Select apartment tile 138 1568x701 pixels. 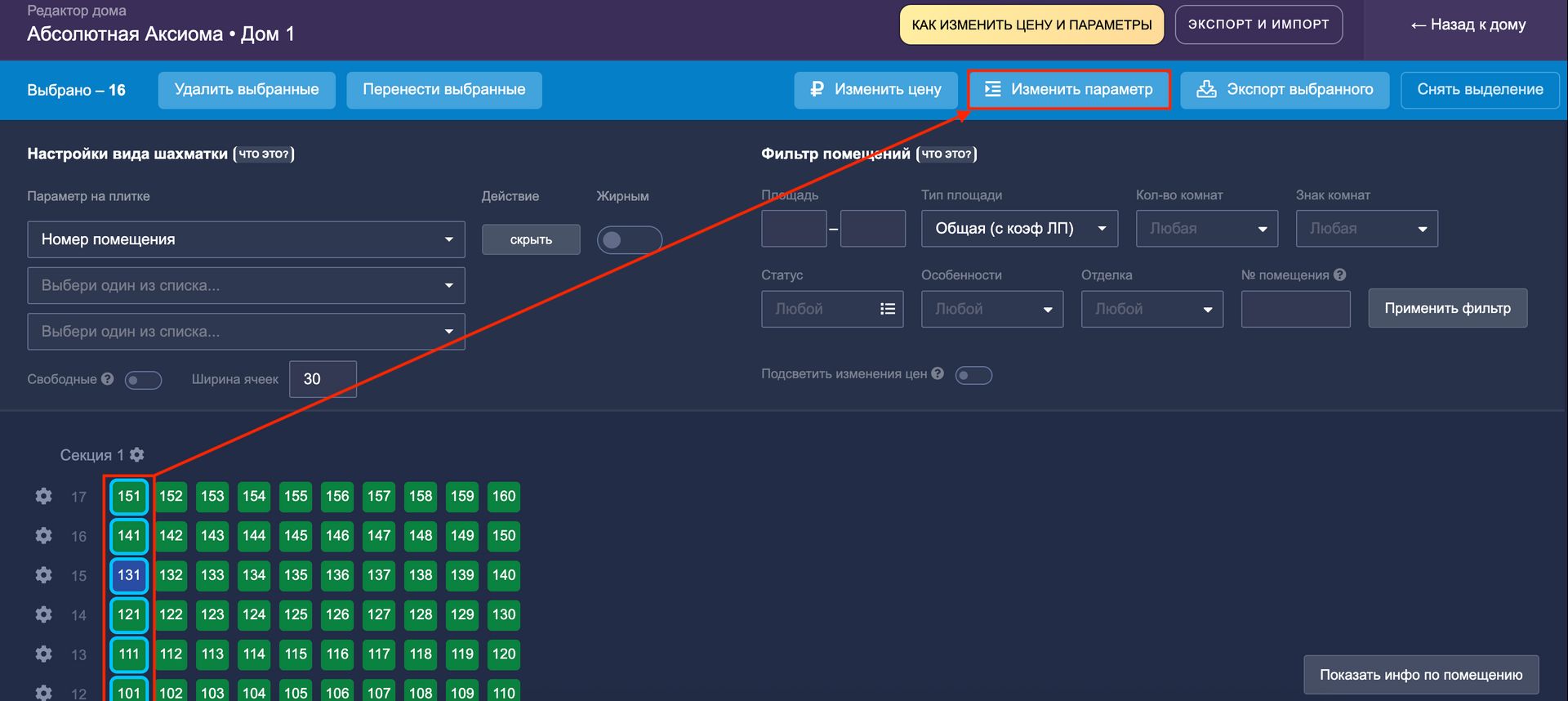click(x=421, y=574)
